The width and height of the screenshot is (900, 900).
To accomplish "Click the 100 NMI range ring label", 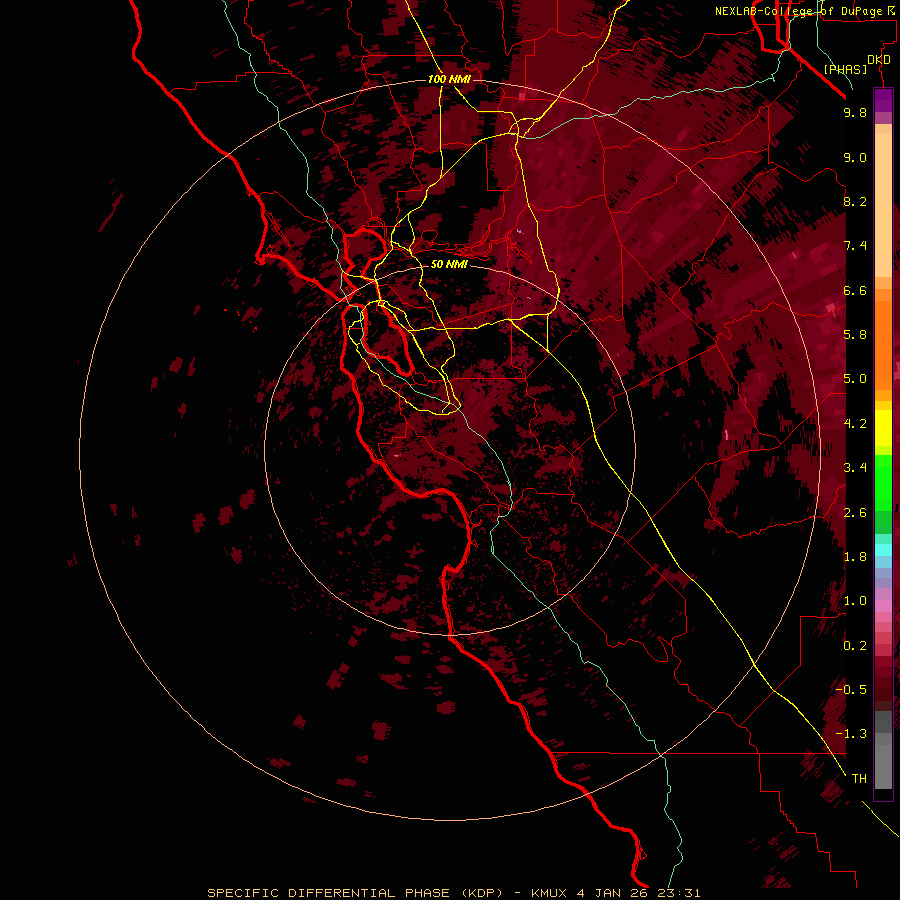I will (x=449, y=79).
